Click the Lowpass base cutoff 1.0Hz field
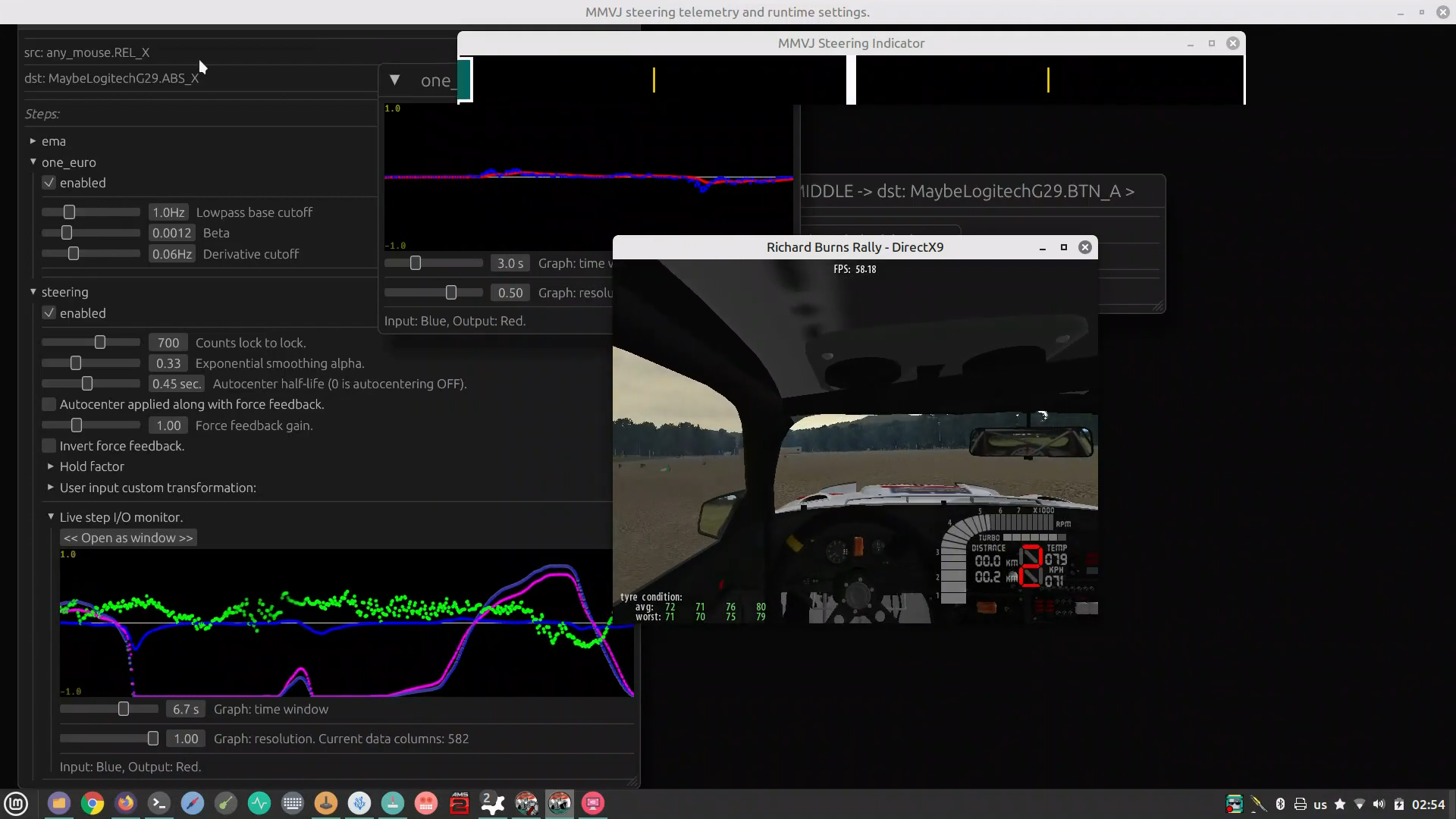Image resolution: width=1456 pixels, height=819 pixels. tap(168, 212)
